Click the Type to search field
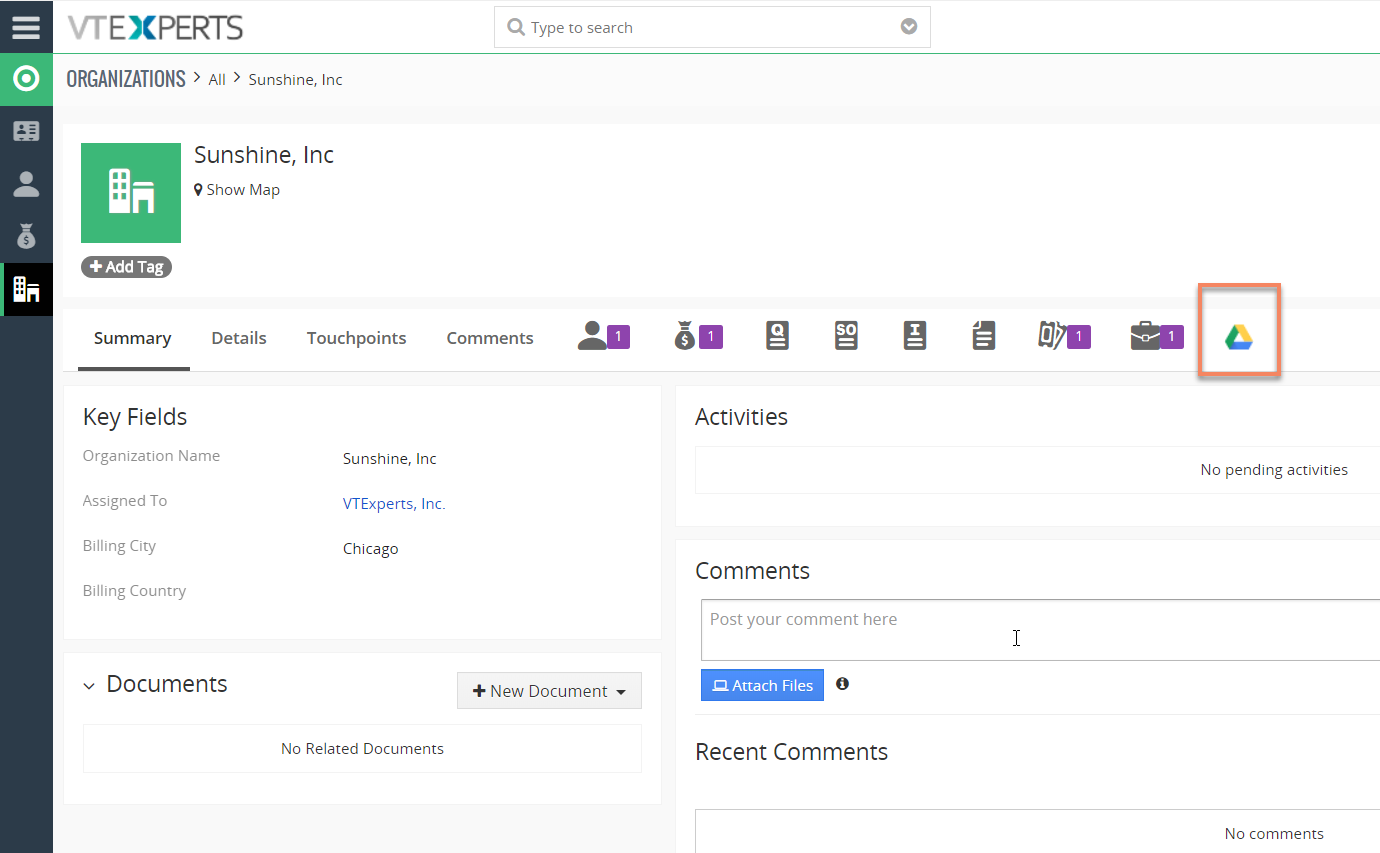1380x853 pixels. (712, 28)
